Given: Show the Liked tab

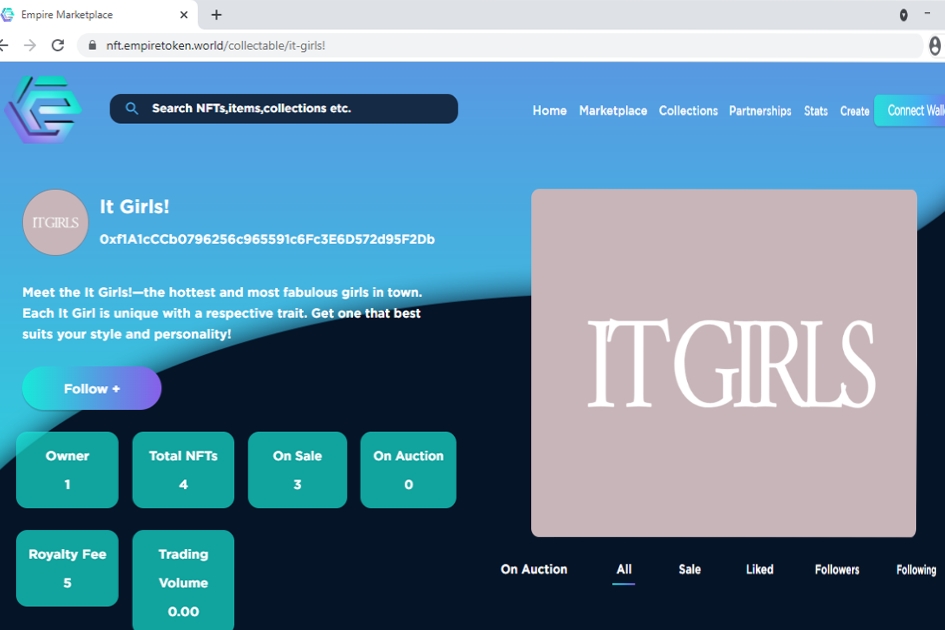Looking at the screenshot, I should pyautogui.click(x=759, y=569).
